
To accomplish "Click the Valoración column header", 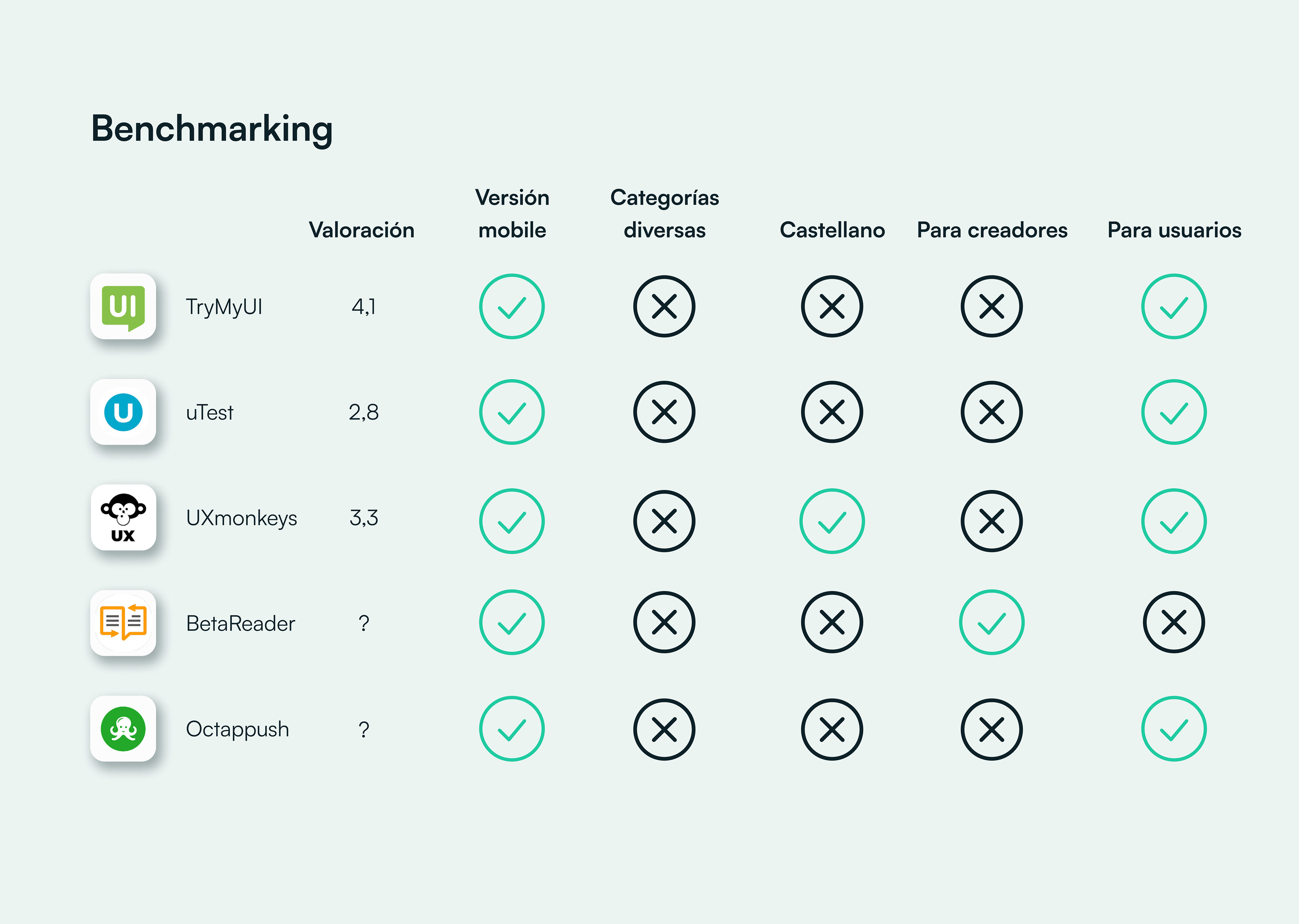I will [x=362, y=230].
